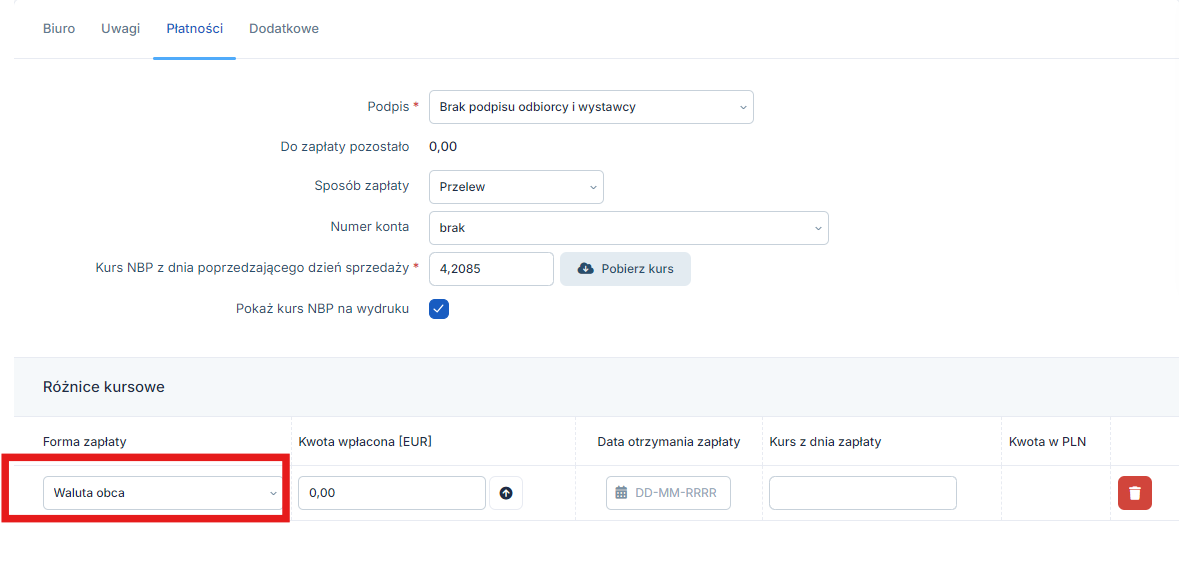Focus the Kurs NBP rate input field

click(x=492, y=269)
